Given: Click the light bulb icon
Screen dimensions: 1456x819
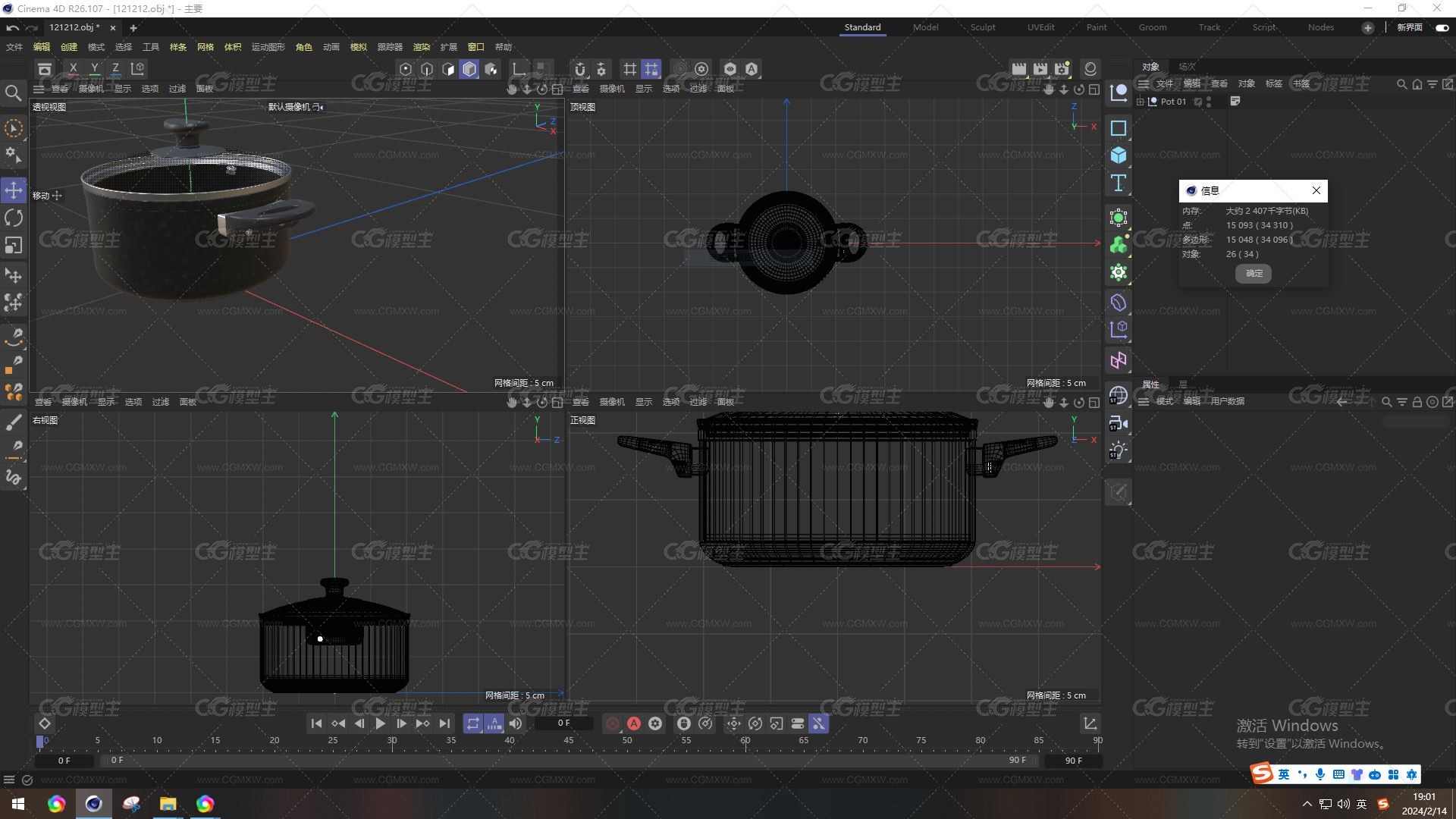Looking at the screenshot, I should coord(1119,450).
